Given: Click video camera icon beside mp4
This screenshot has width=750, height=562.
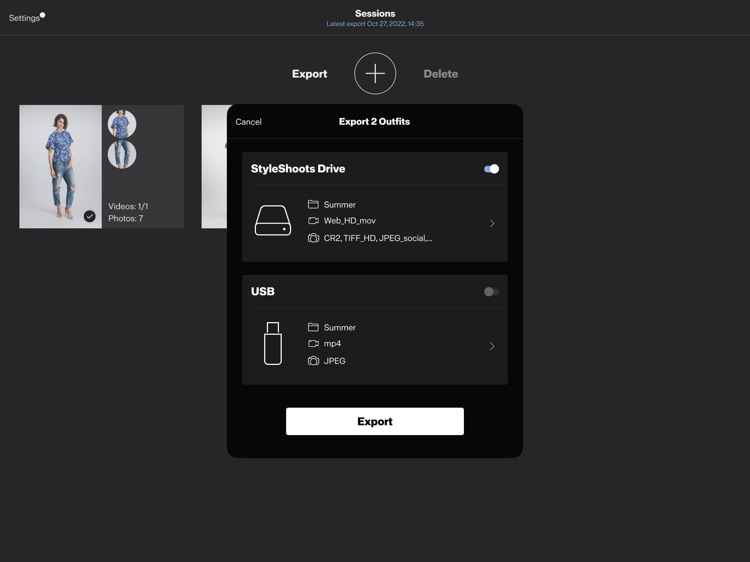Looking at the screenshot, I should 313,343.
